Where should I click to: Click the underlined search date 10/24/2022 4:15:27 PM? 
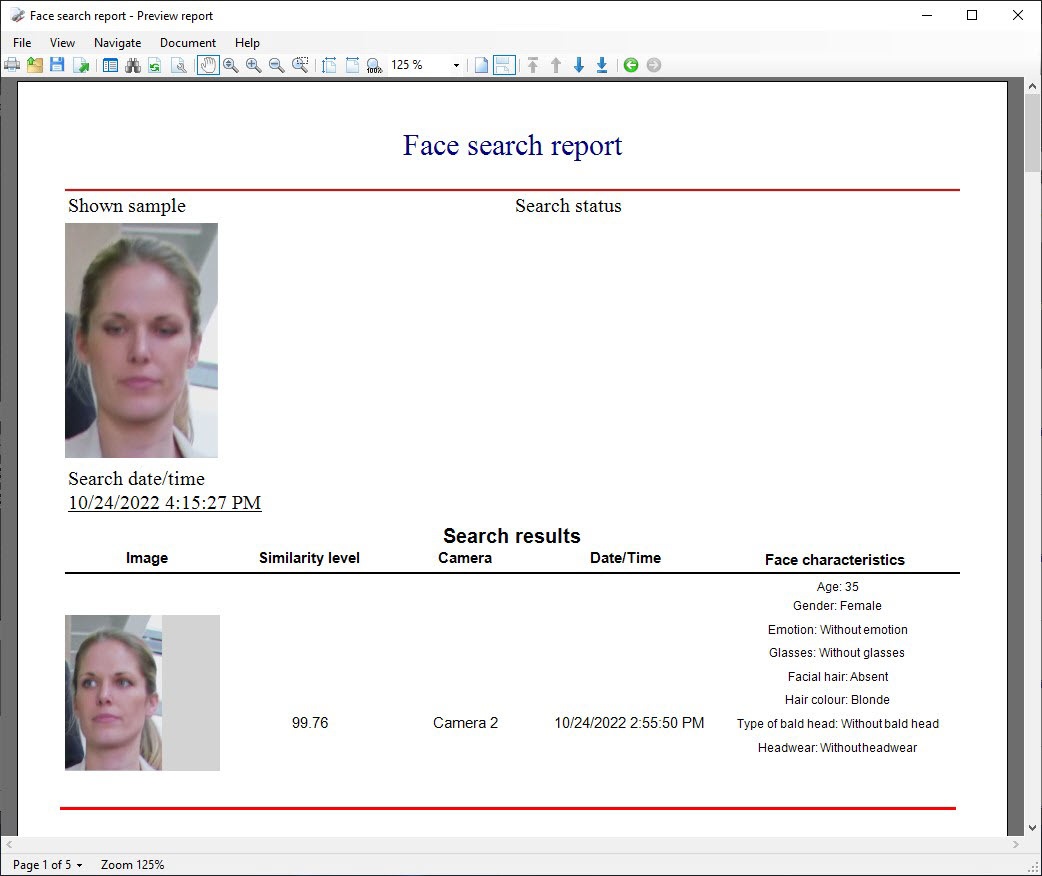pyautogui.click(x=164, y=502)
